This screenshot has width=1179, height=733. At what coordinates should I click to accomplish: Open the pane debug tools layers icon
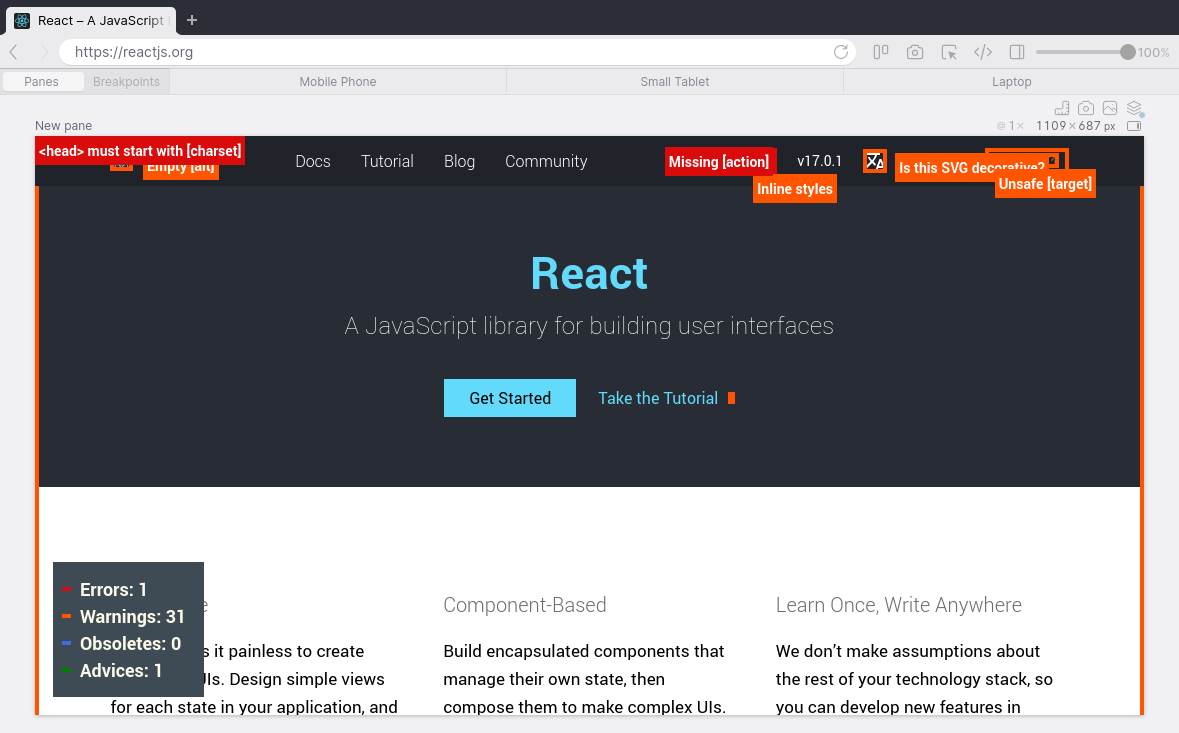(1135, 108)
